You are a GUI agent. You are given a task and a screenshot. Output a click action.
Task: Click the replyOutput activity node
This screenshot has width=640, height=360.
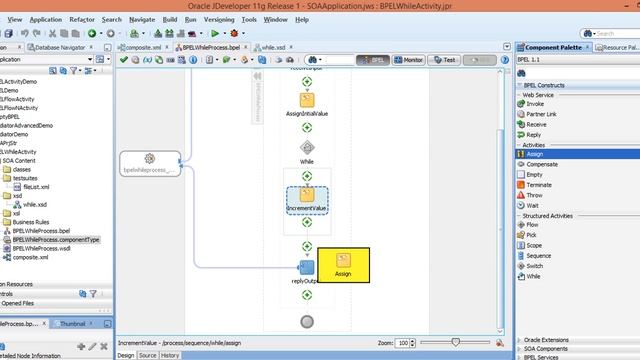pyautogui.click(x=307, y=268)
